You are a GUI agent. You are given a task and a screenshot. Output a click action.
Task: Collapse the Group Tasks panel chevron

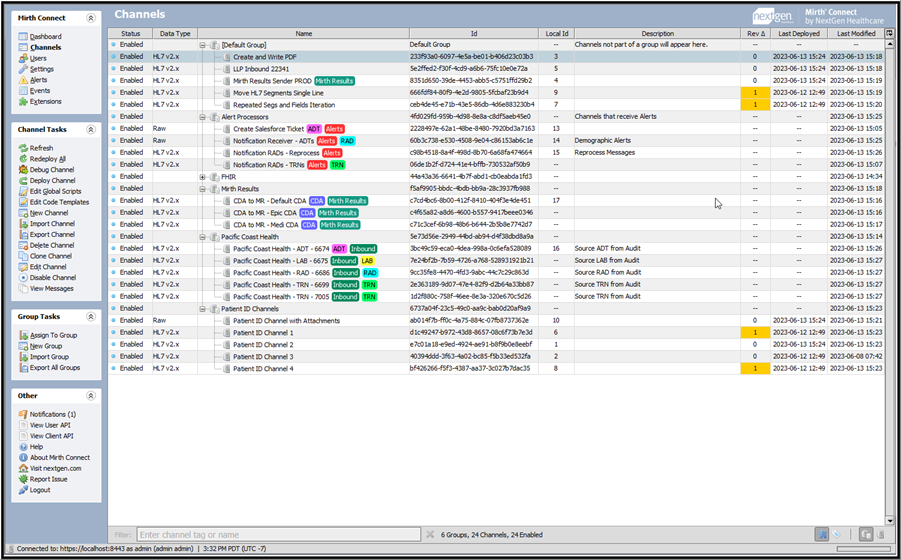90,317
